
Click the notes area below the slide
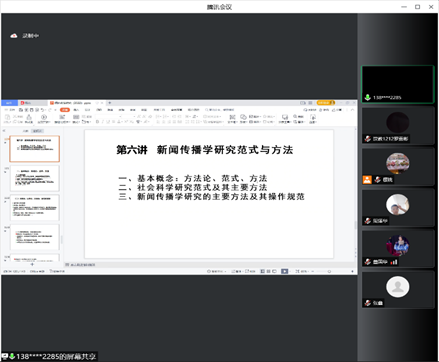pos(209,265)
